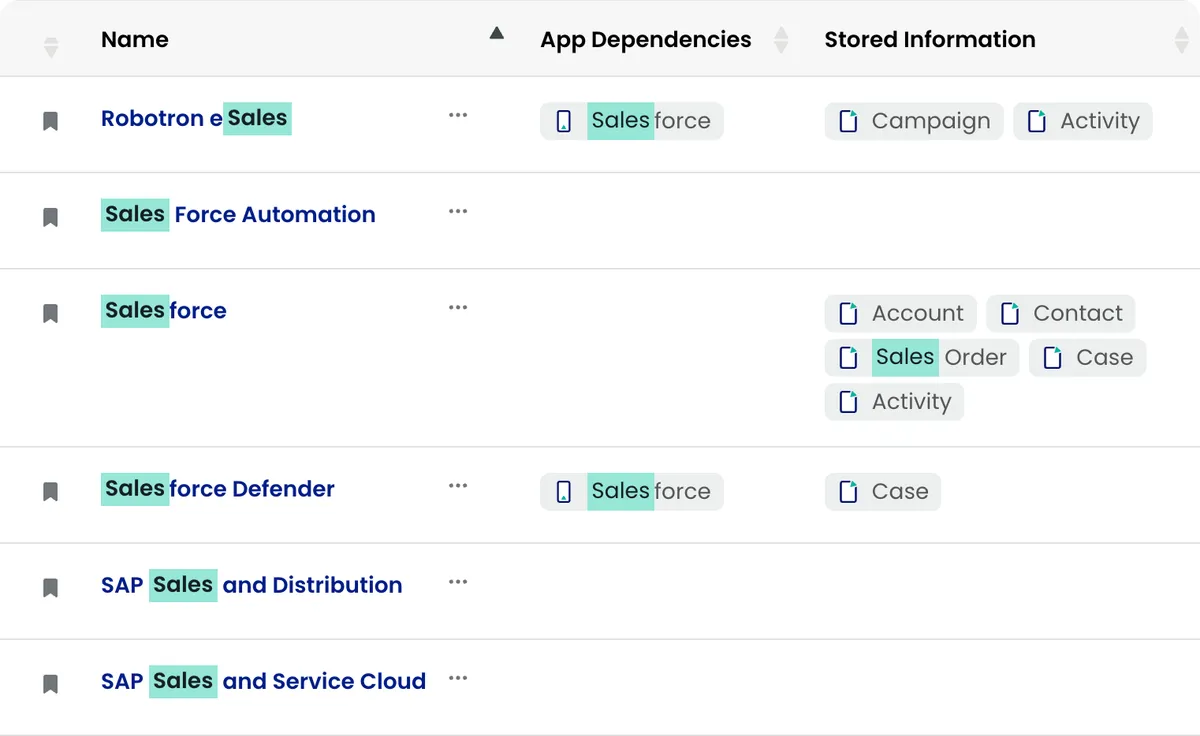Open the Salesforce application link
The height and width of the screenshot is (736, 1200).
point(164,310)
